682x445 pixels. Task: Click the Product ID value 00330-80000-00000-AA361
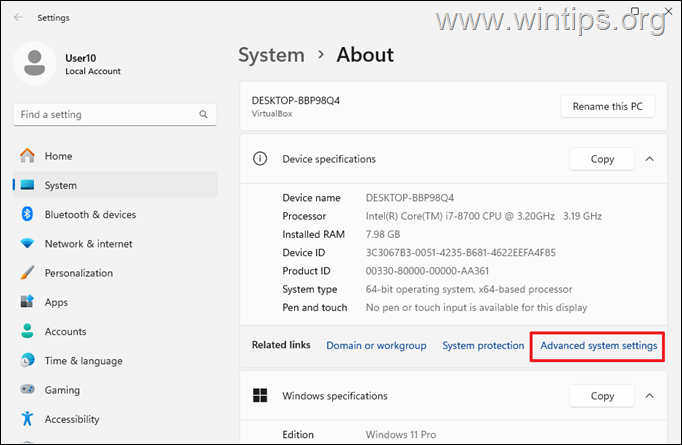click(427, 271)
